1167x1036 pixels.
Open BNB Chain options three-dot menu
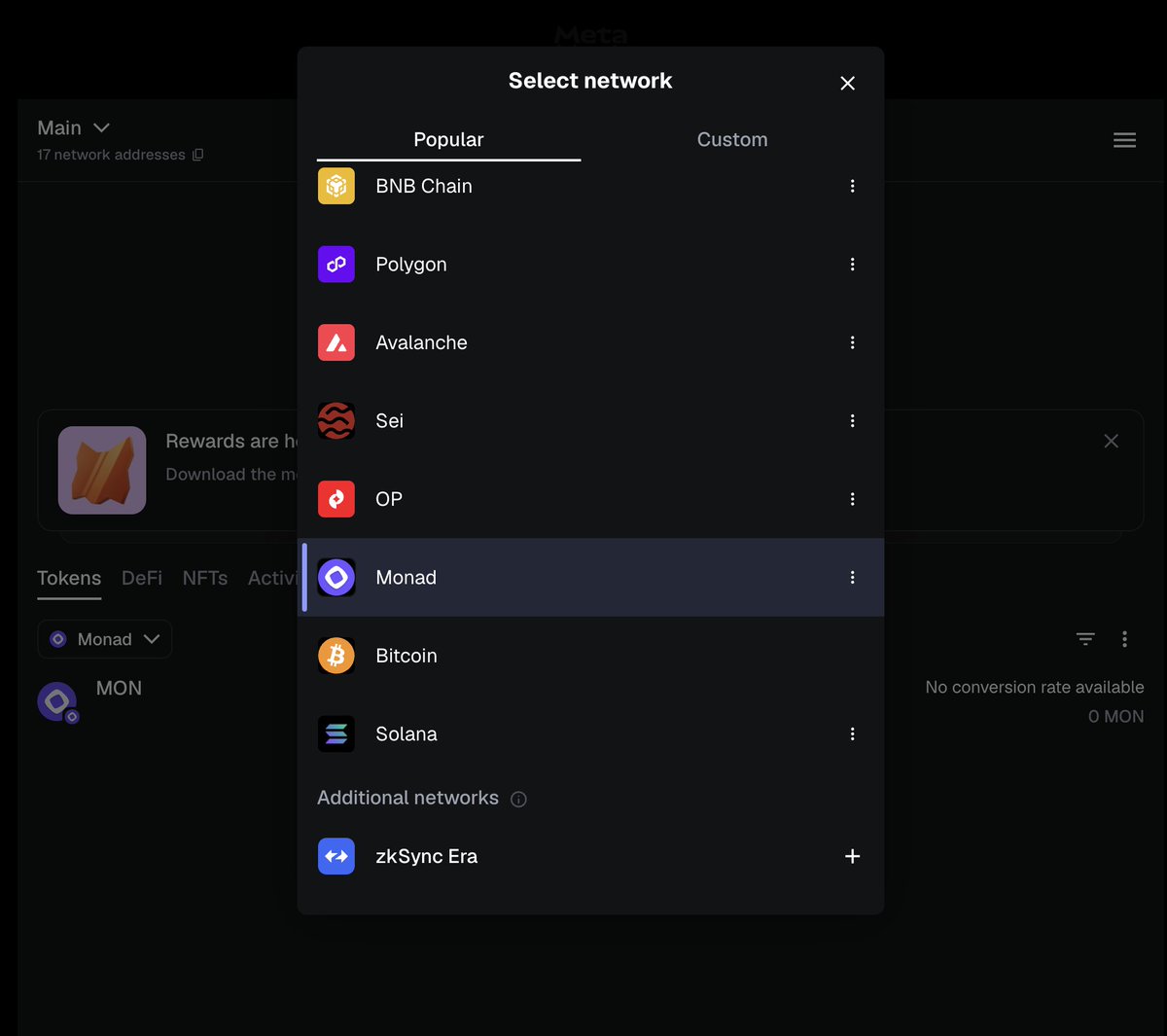853,186
